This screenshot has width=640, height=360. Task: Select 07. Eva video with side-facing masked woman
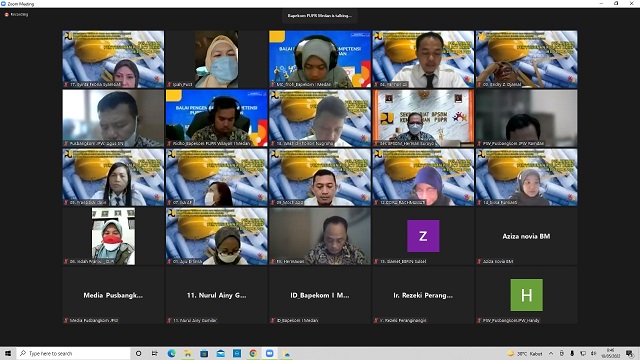point(216,177)
